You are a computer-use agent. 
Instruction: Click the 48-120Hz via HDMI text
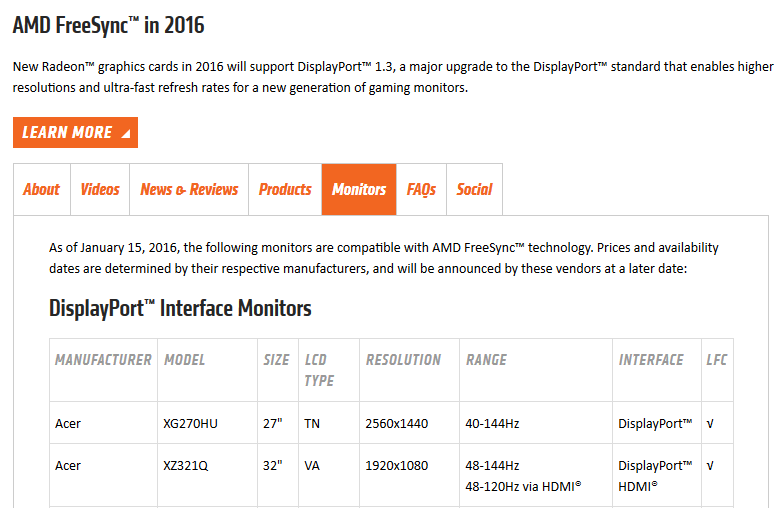pos(523,487)
